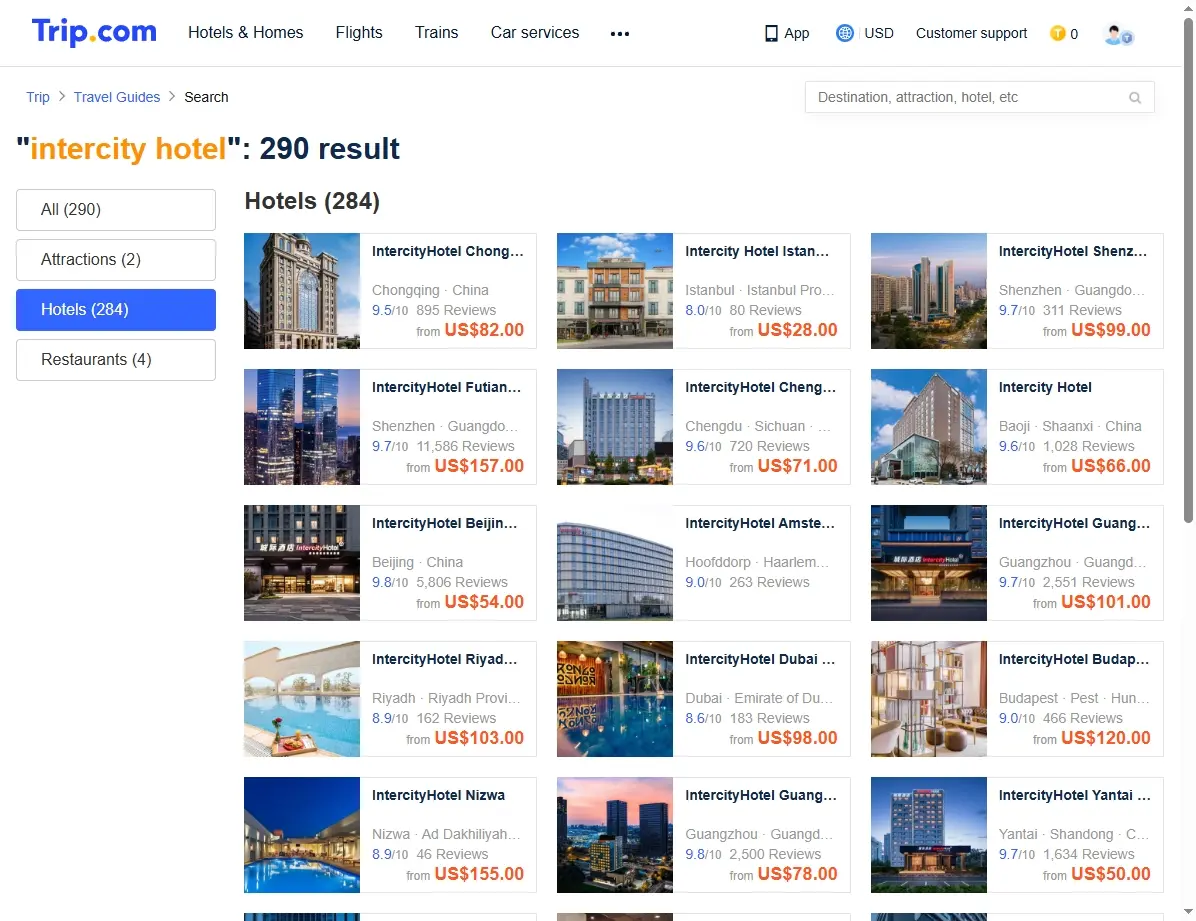Click 11,586 Reviews text
The width and height of the screenshot is (1196, 921).
point(465,446)
